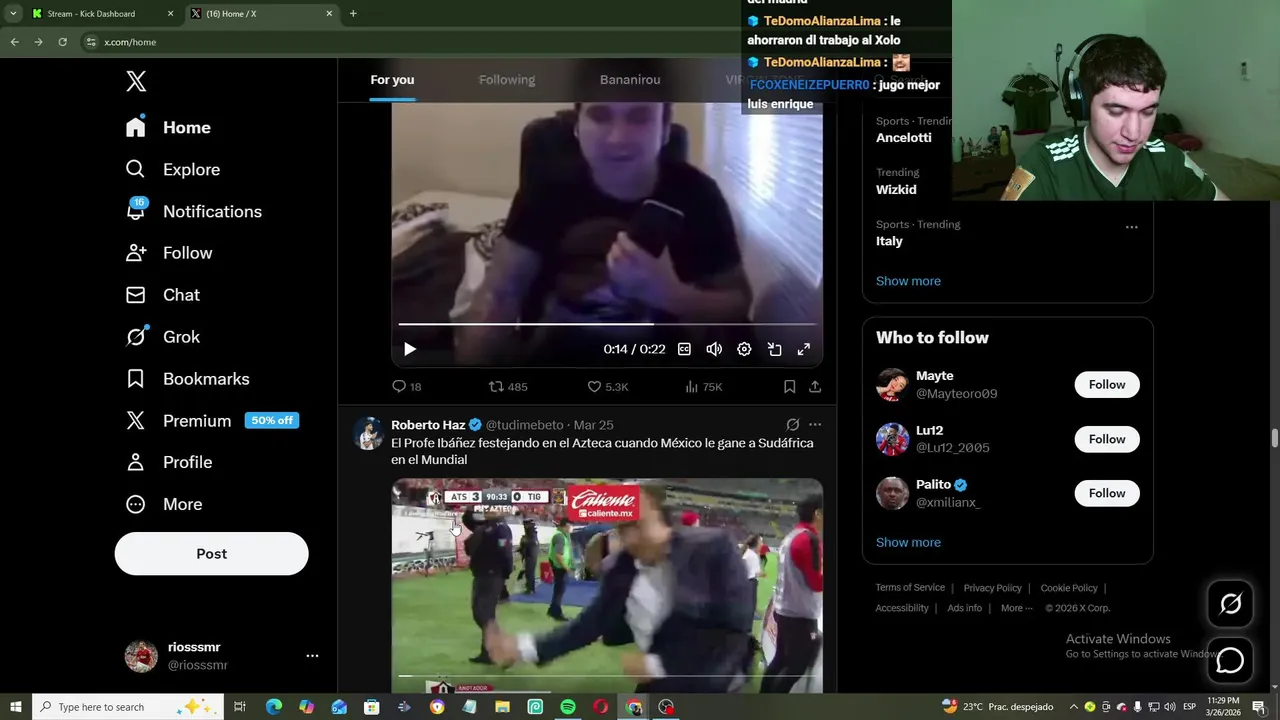Switch to the Bananirou tab

[630, 80]
